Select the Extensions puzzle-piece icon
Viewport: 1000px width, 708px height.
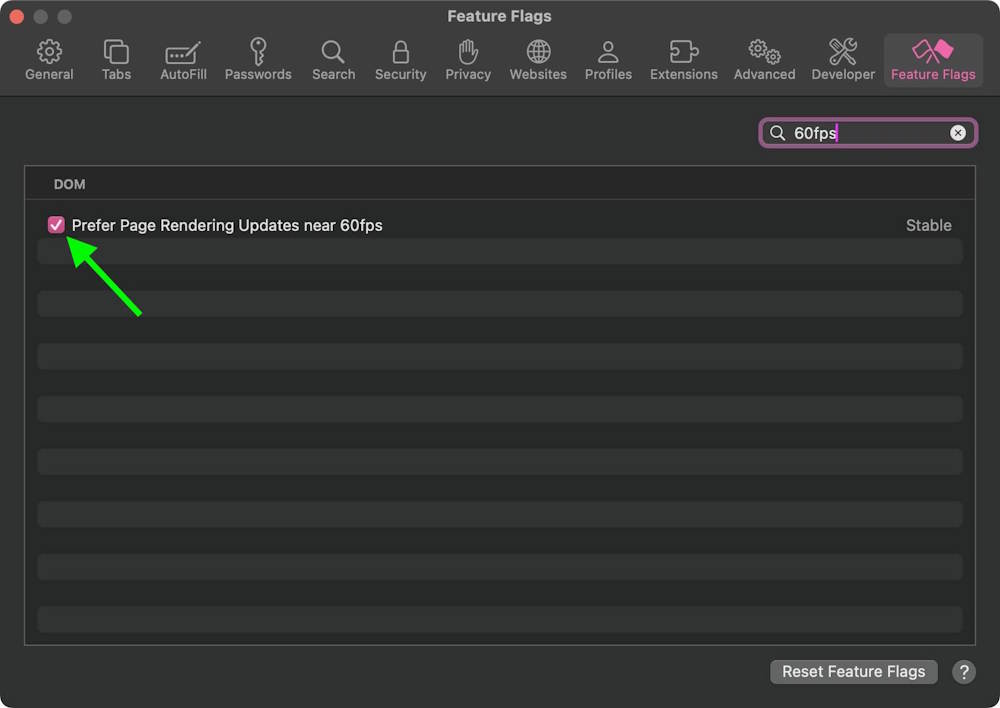coord(683,58)
